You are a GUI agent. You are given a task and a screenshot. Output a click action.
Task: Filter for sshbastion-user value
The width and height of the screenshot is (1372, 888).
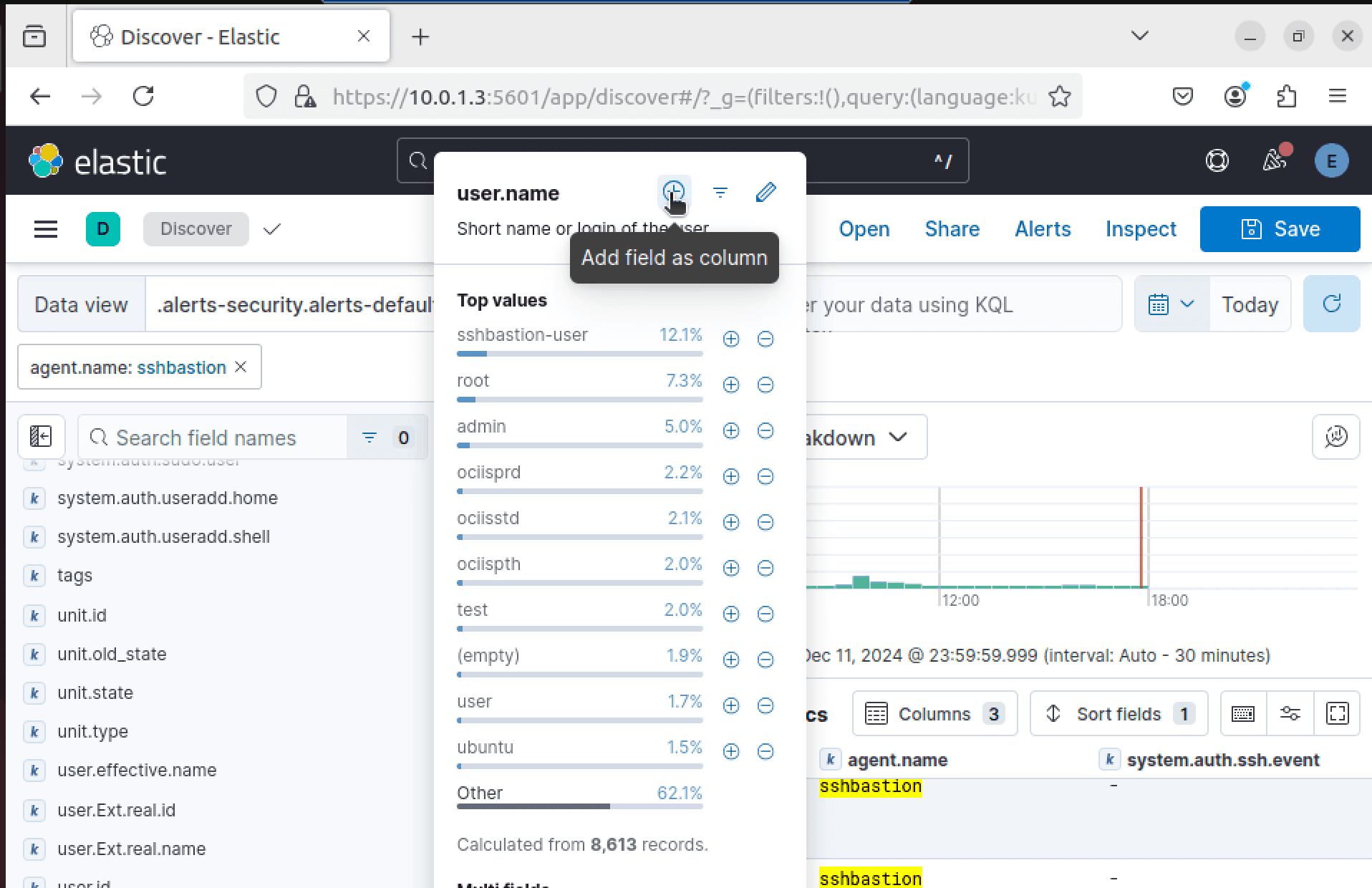pos(731,339)
